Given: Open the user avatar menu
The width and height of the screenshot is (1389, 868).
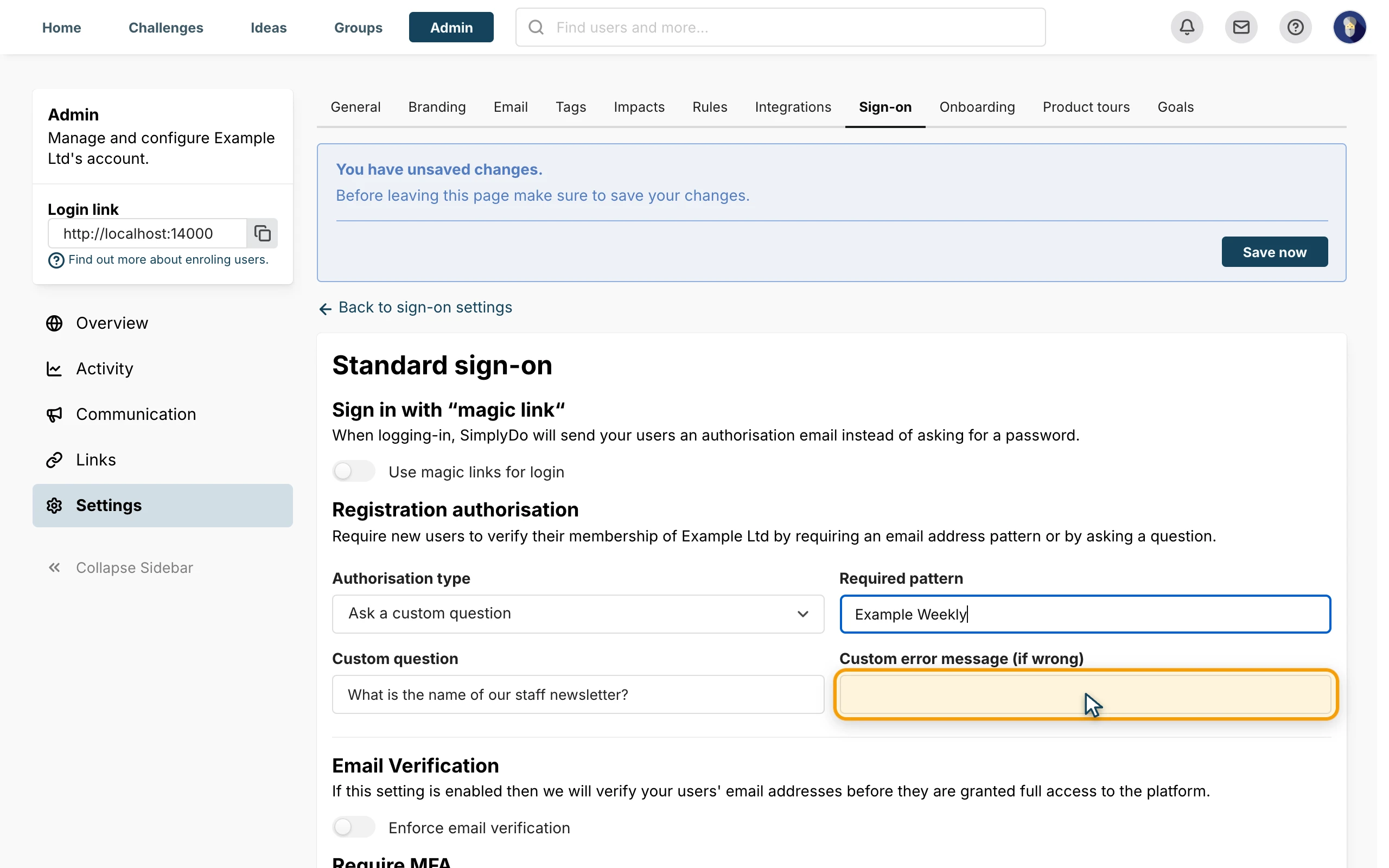Looking at the screenshot, I should [1349, 27].
